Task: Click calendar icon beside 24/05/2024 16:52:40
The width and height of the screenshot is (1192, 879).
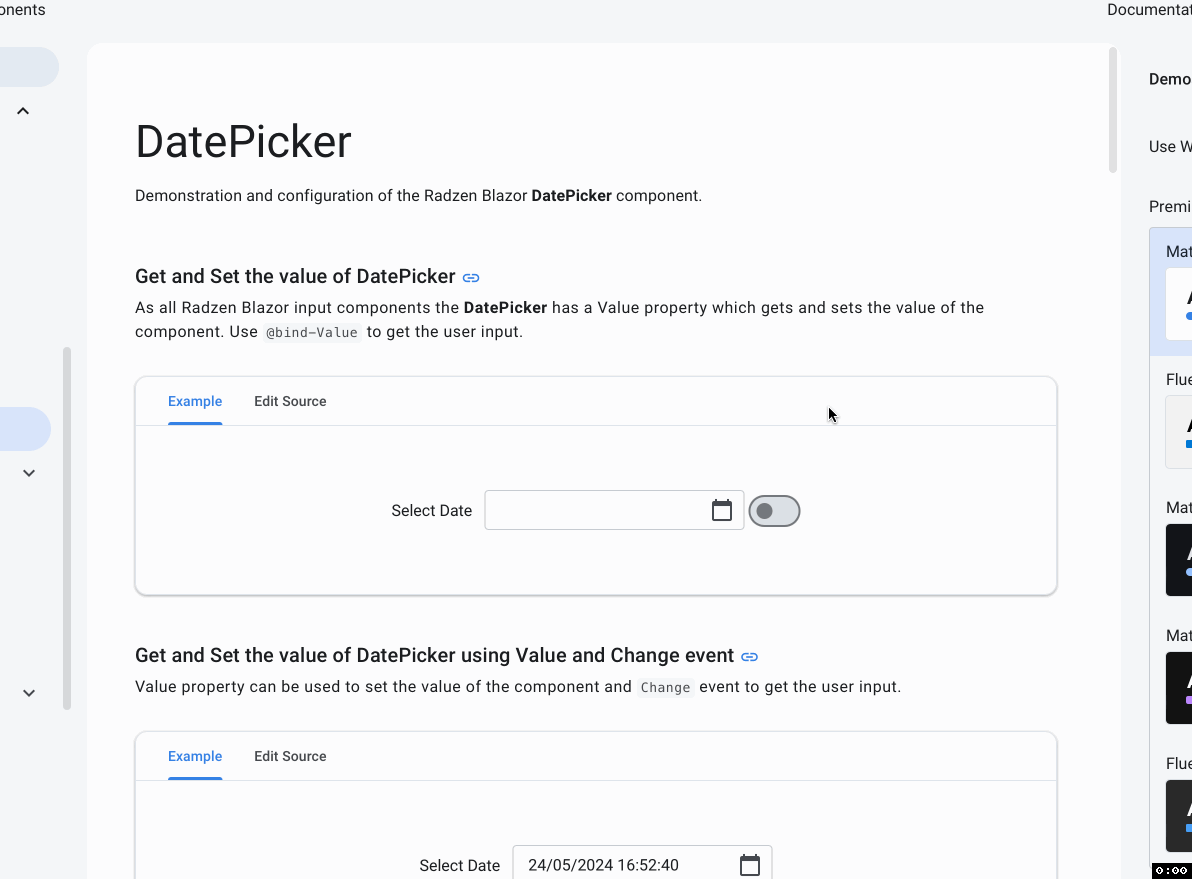Action: [749, 865]
